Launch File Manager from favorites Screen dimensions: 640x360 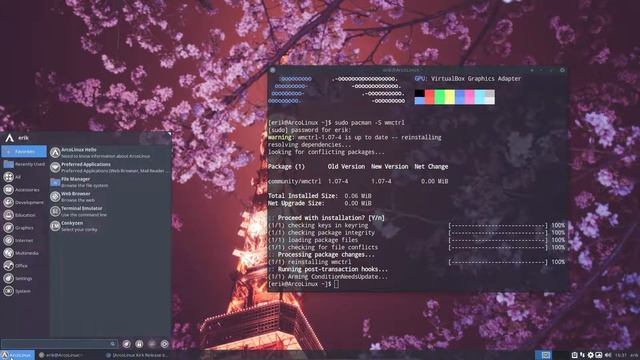tap(109, 182)
